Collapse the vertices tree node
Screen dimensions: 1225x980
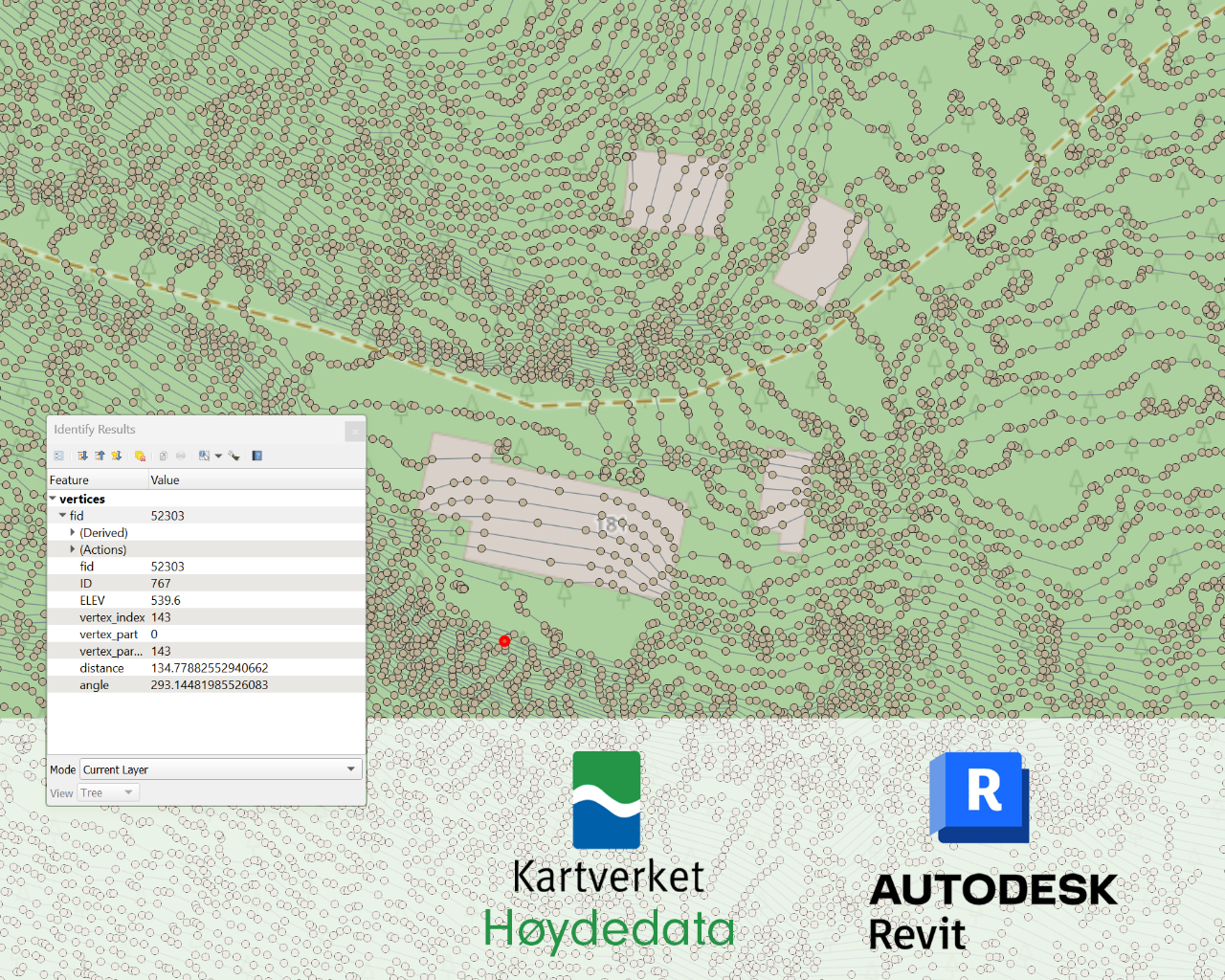click(53, 499)
